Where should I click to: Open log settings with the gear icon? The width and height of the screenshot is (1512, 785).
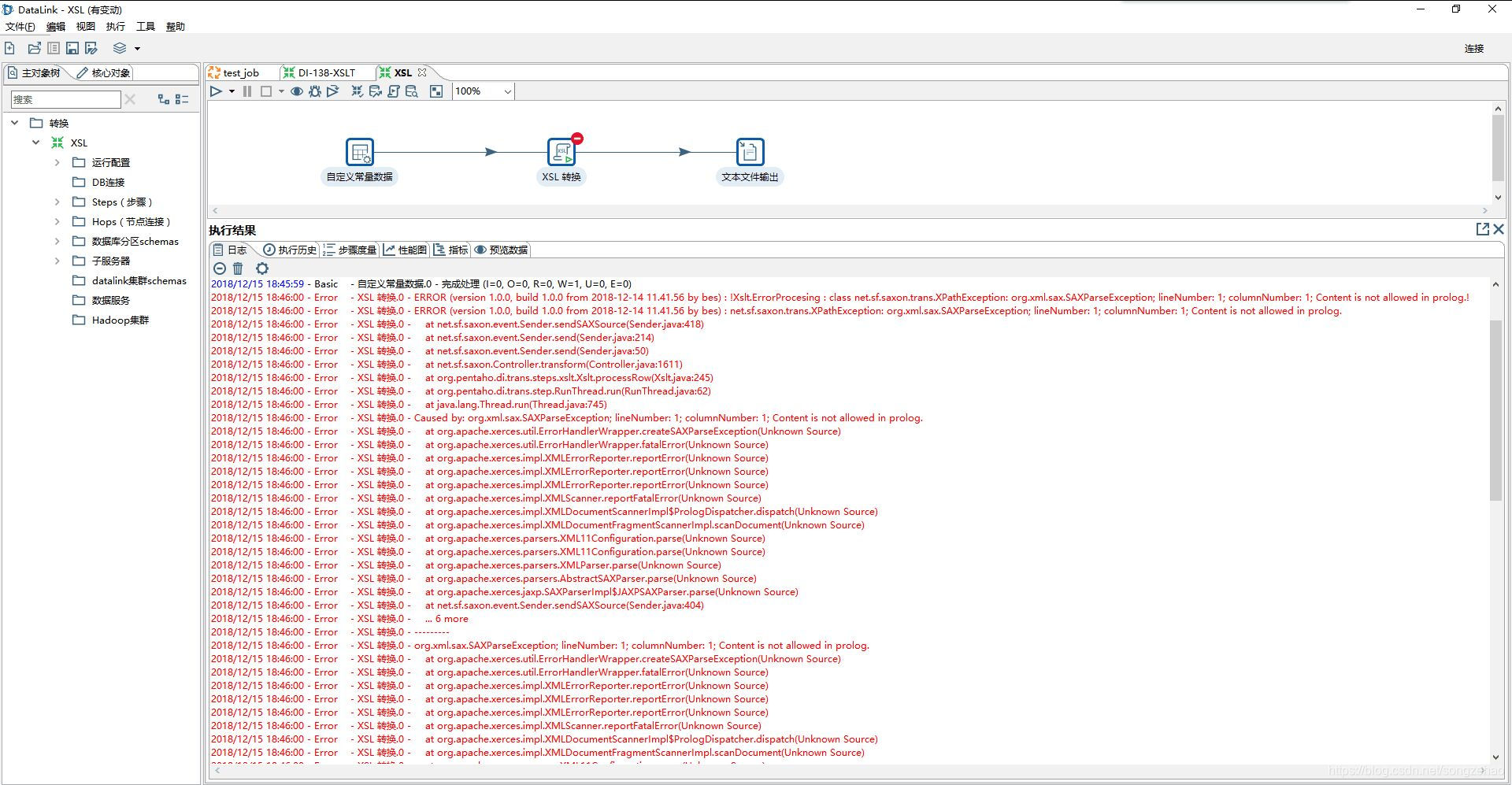(262, 268)
